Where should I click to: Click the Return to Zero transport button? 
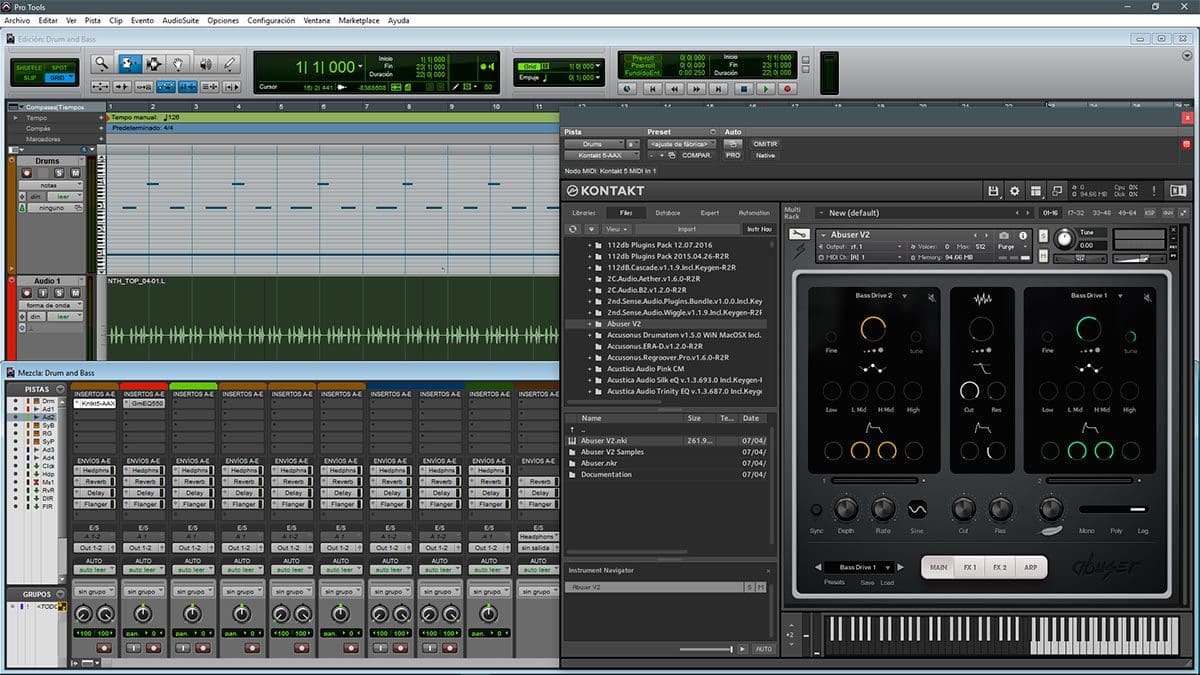tap(654, 88)
